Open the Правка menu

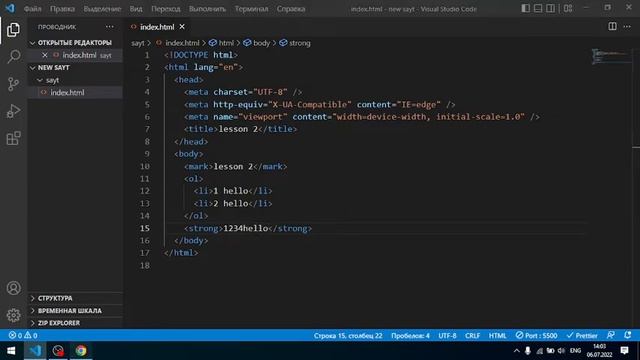coord(62,9)
